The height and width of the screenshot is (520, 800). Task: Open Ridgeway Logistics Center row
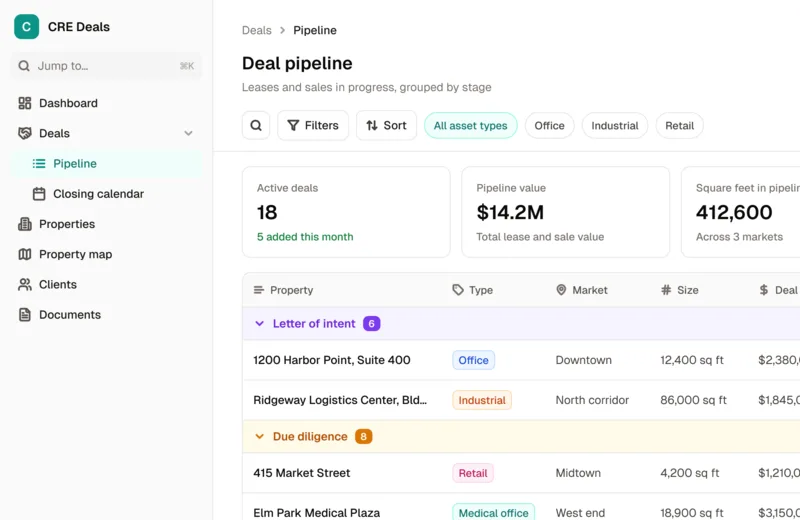pos(521,400)
